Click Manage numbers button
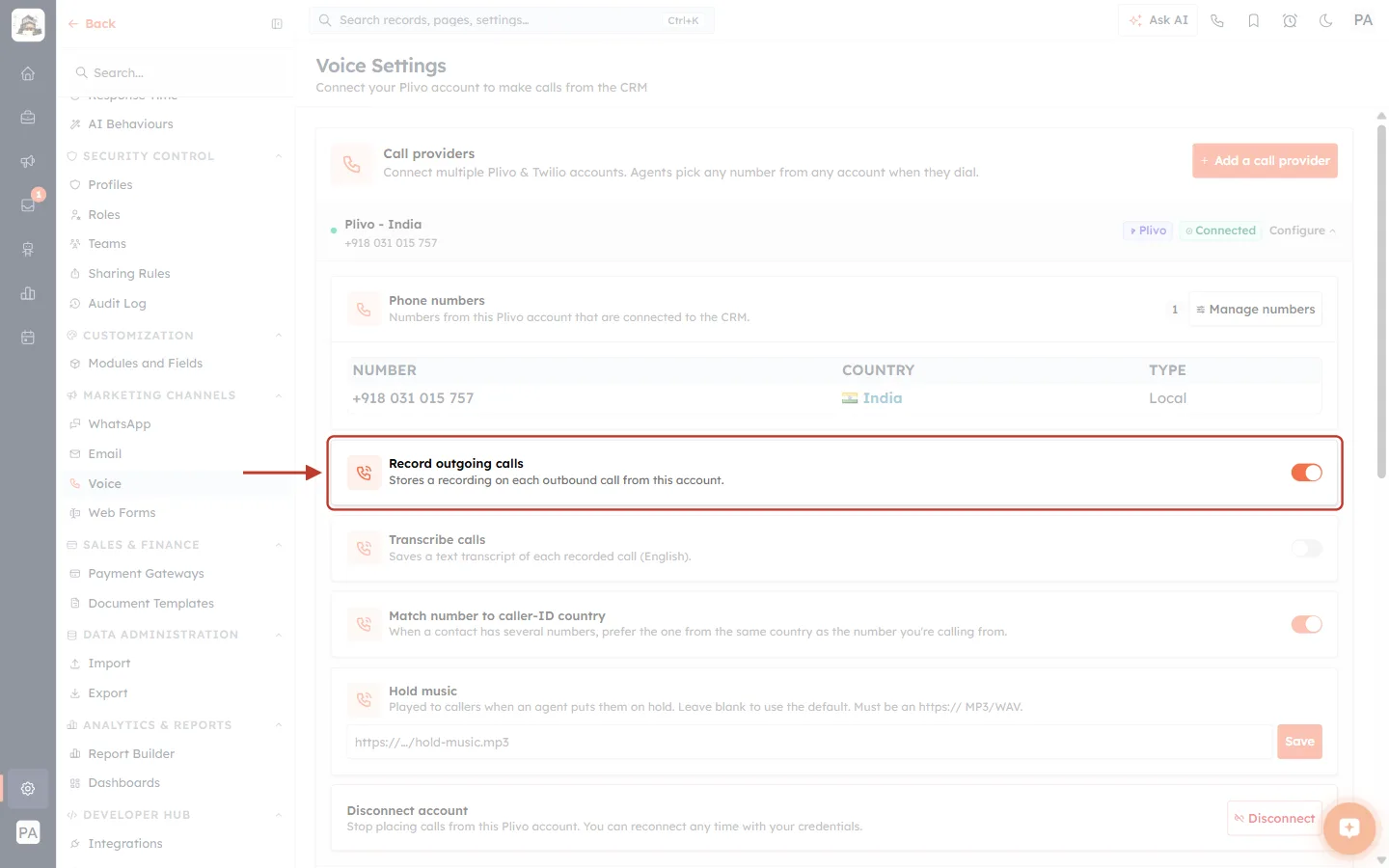Viewport: 1389px width, 868px height. (1255, 310)
